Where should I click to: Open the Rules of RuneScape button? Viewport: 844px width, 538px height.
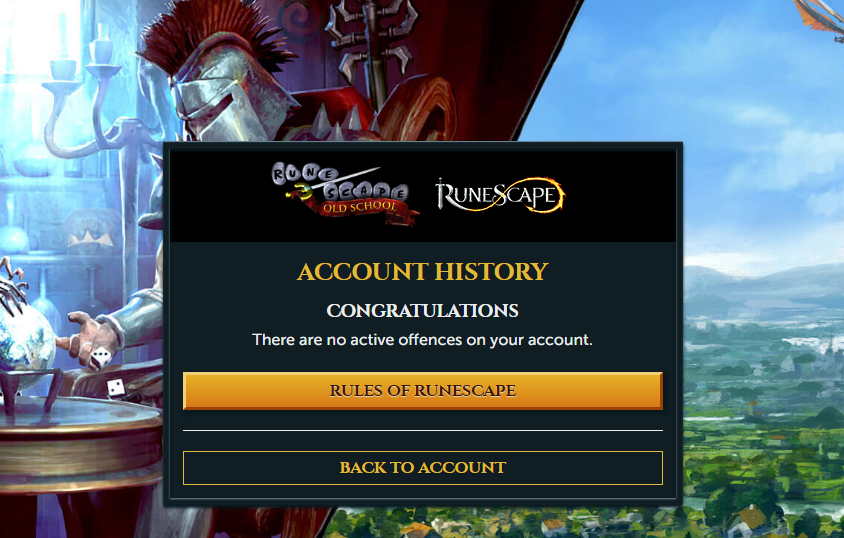(x=423, y=391)
